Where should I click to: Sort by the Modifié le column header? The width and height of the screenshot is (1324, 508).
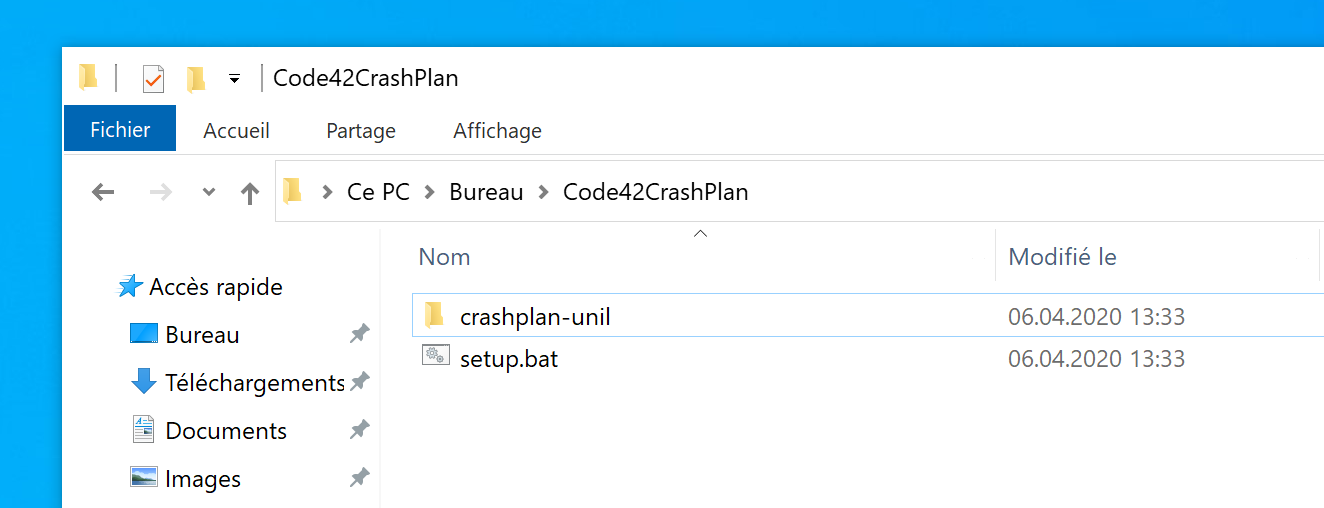click(x=1062, y=257)
